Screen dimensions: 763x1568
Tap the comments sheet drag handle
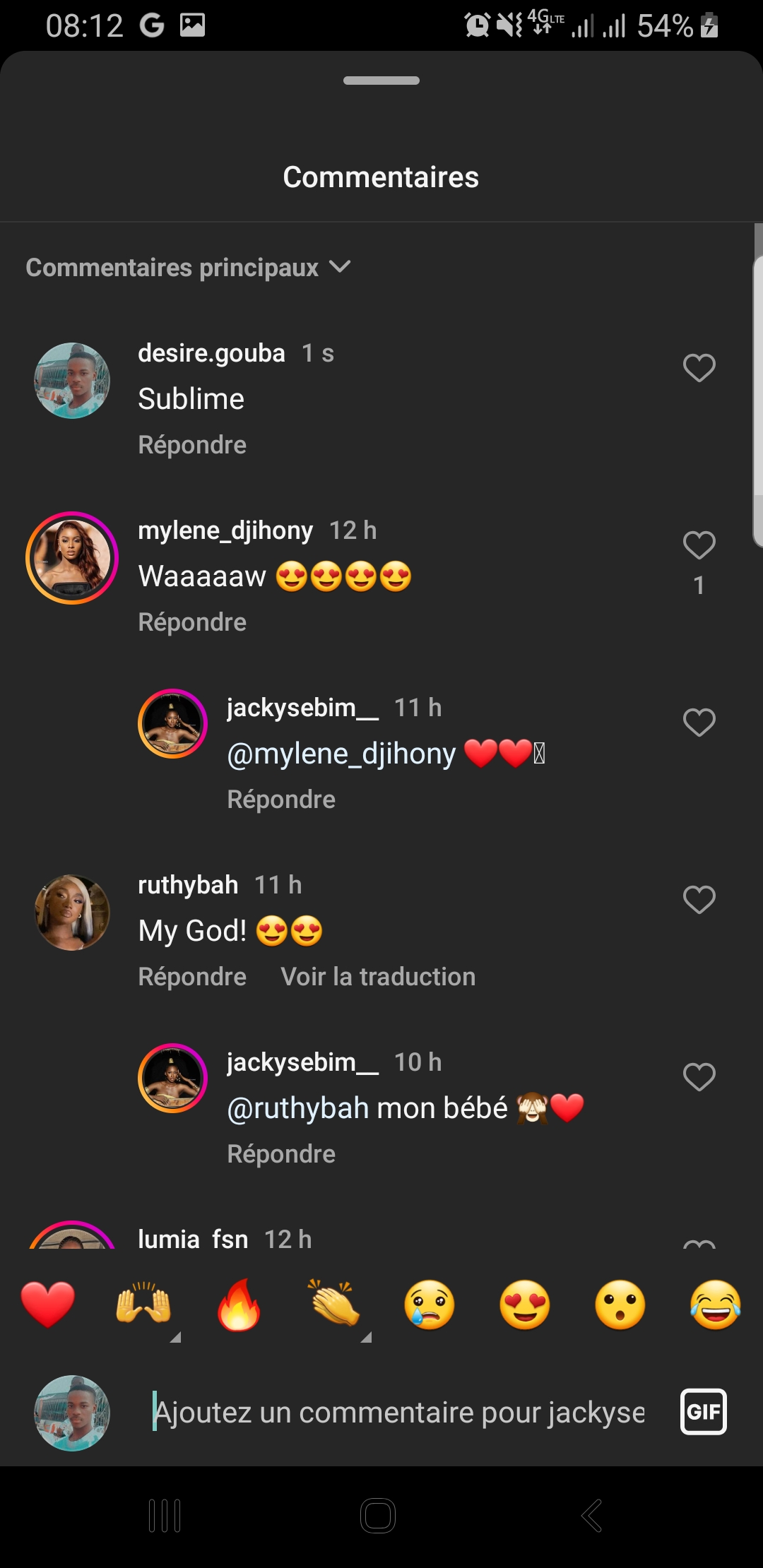[381, 81]
